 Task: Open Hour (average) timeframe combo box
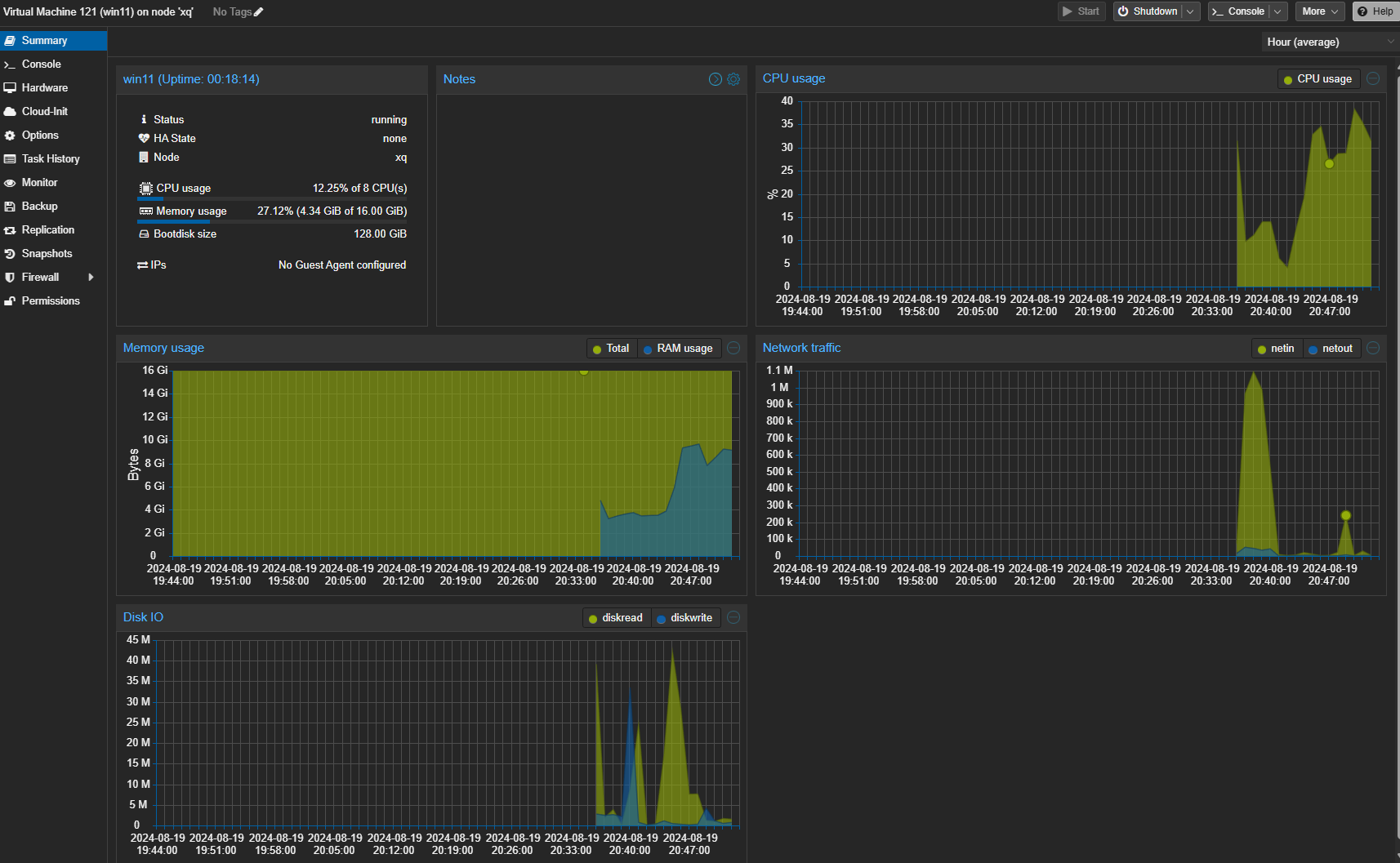(x=1330, y=42)
